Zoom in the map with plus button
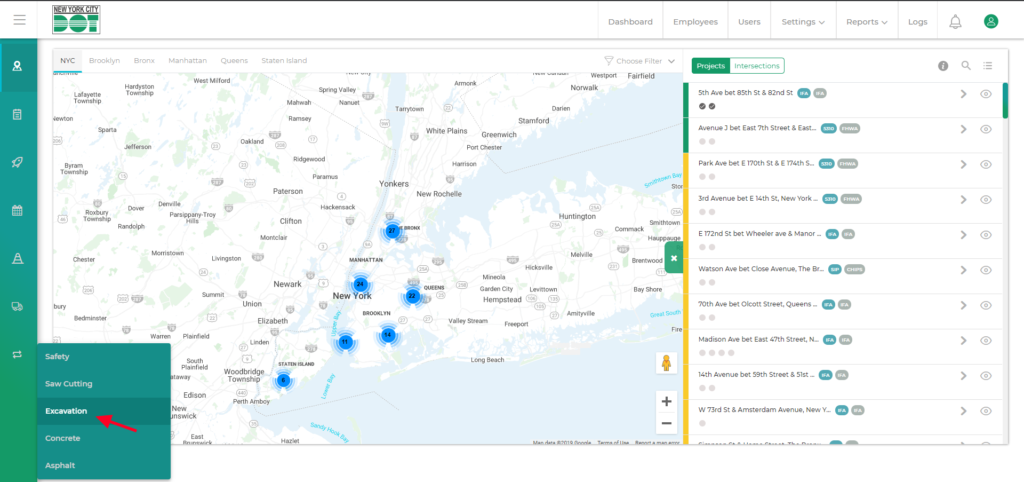Screen dimensions: 1024x482 point(667,401)
